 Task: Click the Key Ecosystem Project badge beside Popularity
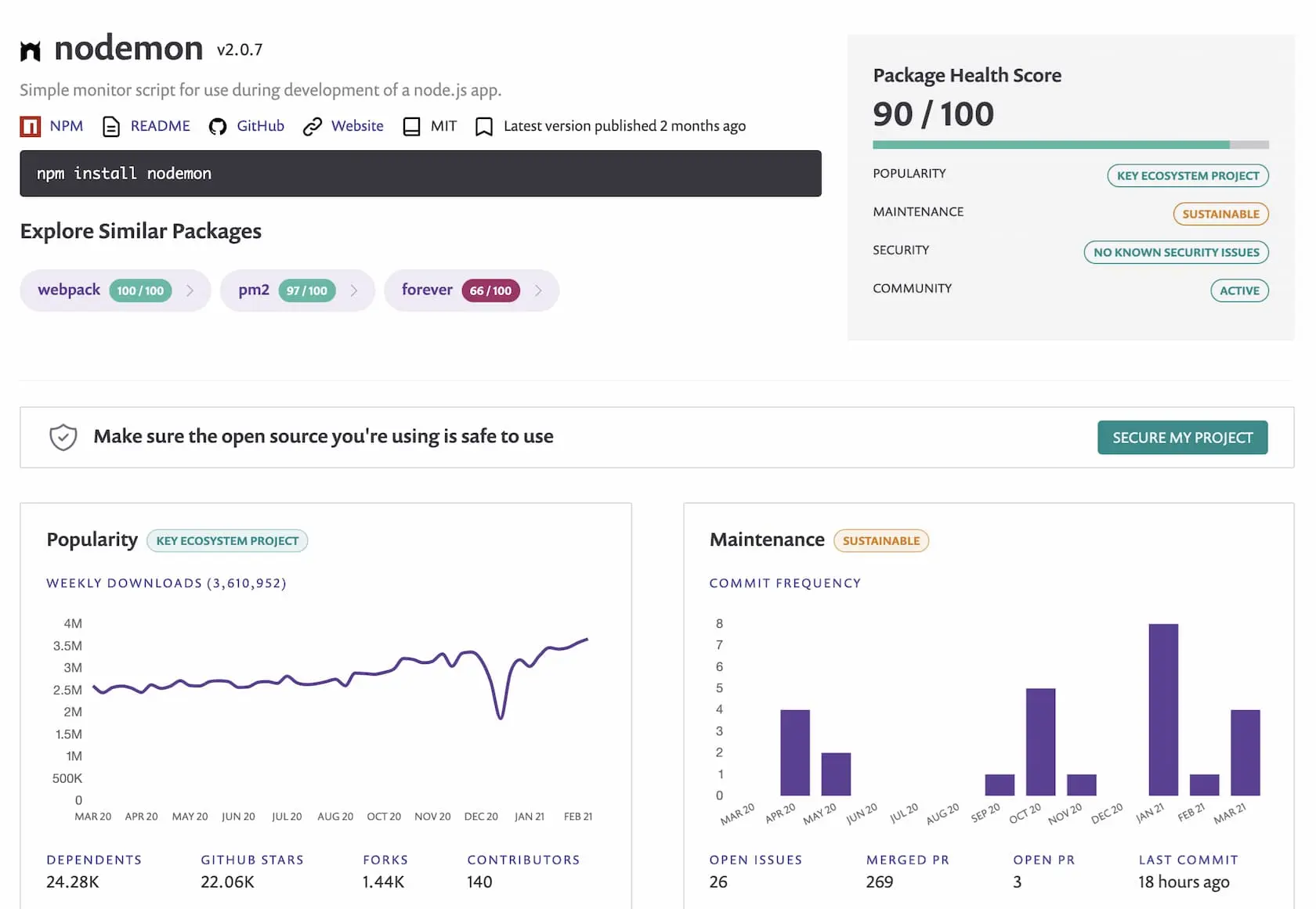point(227,541)
